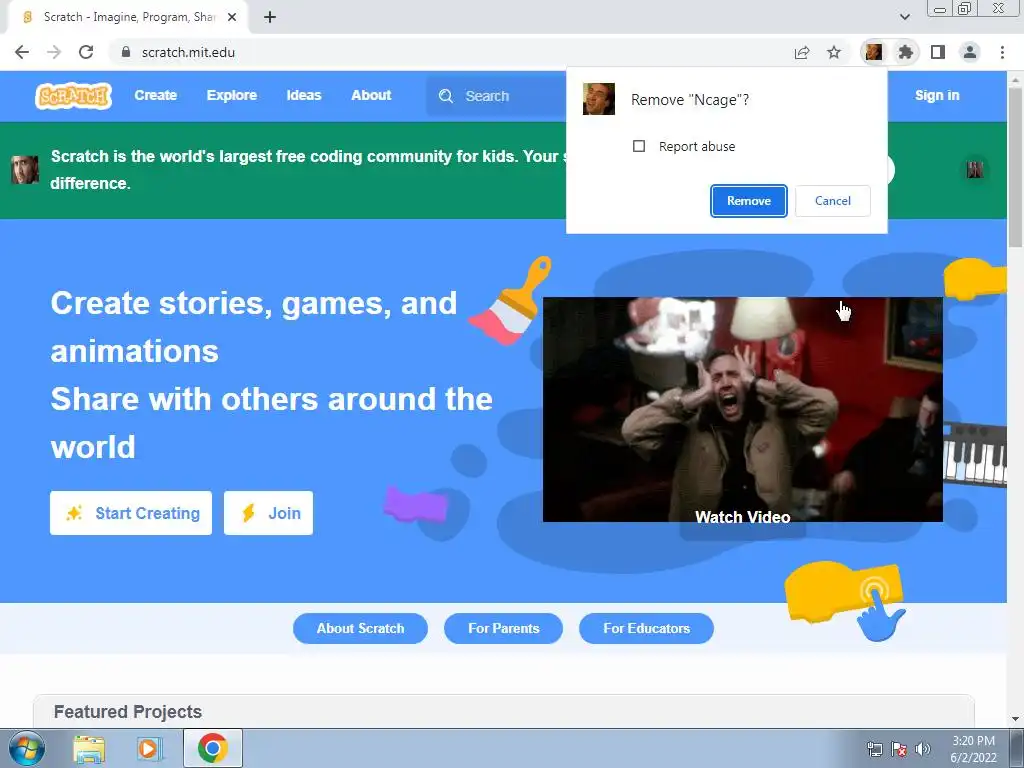Image resolution: width=1024 pixels, height=768 pixels.
Task: Open About Scratch link
Action: 360,628
